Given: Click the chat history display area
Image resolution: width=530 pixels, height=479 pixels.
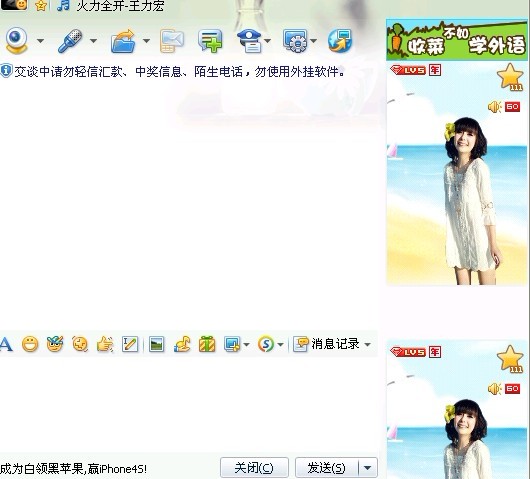Looking at the screenshot, I should click(189, 203).
